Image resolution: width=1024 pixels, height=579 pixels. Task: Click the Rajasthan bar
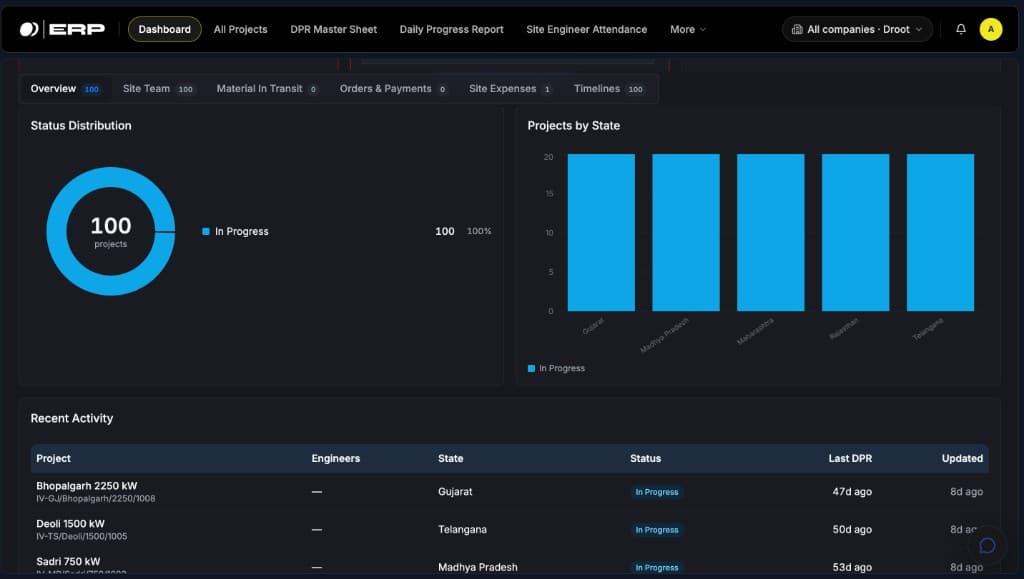pos(856,232)
